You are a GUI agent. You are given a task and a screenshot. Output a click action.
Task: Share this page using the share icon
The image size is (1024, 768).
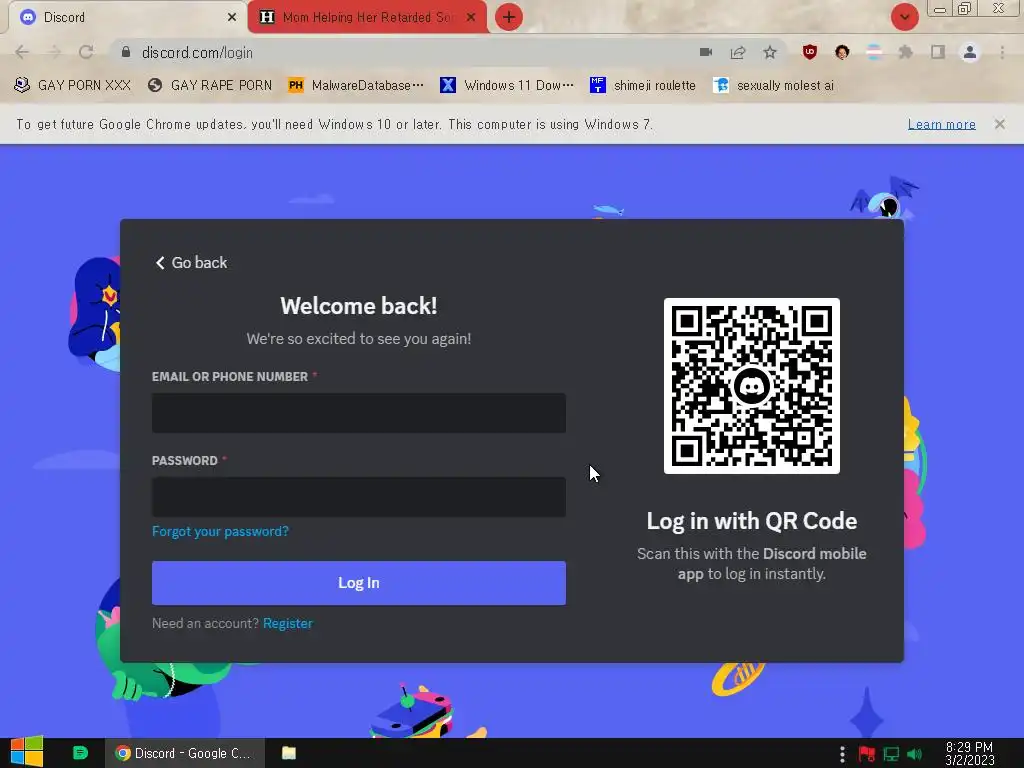tap(738, 52)
